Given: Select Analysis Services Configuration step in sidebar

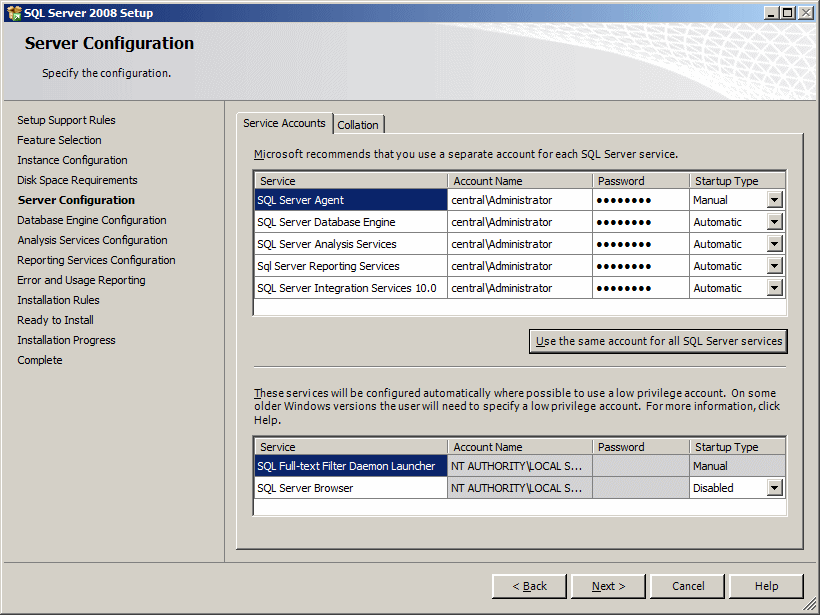Looking at the screenshot, I should tap(92, 240).
